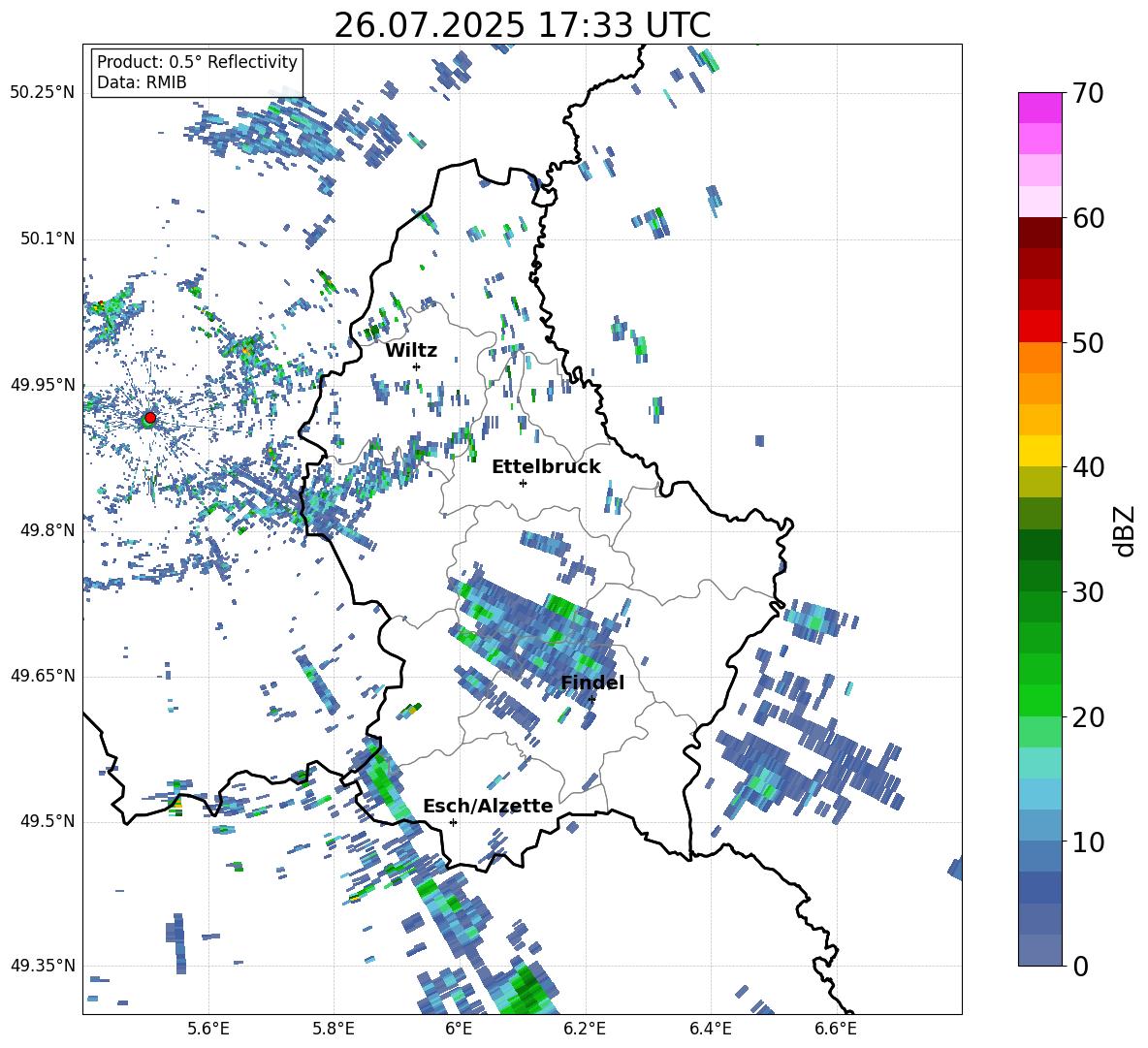Click the Ettelbruck station cross marker
This screenshot has width=1148, height=1048.
(523, 483)
